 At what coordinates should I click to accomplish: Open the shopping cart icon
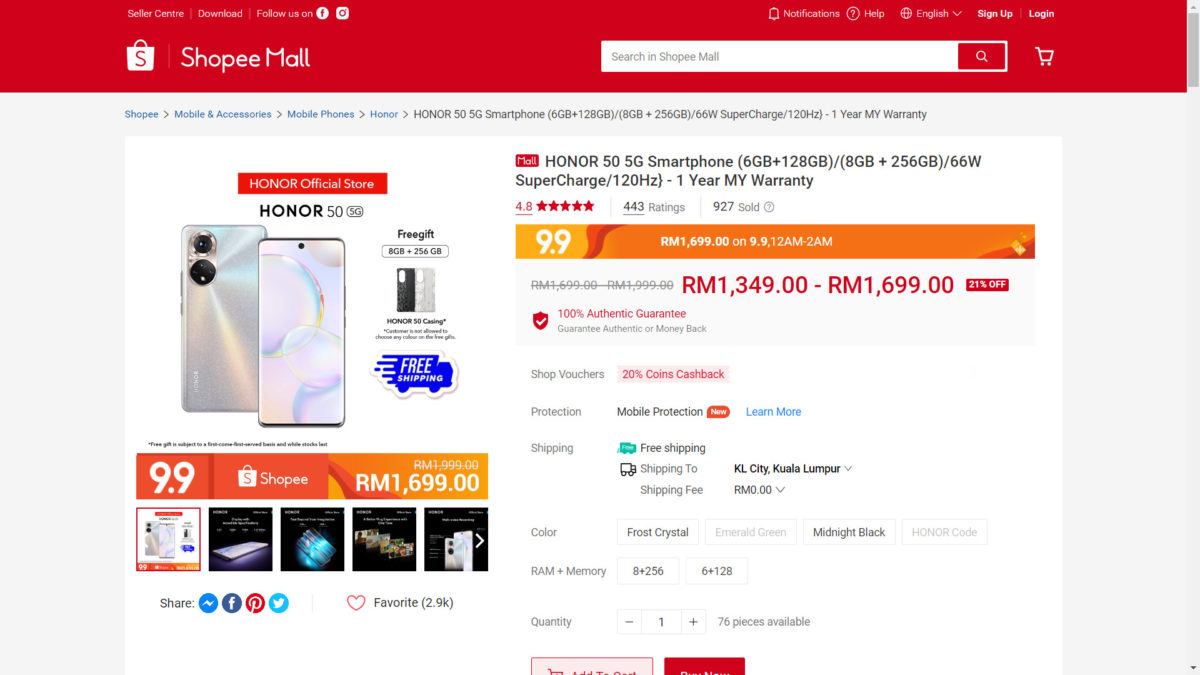[1044, 57]
